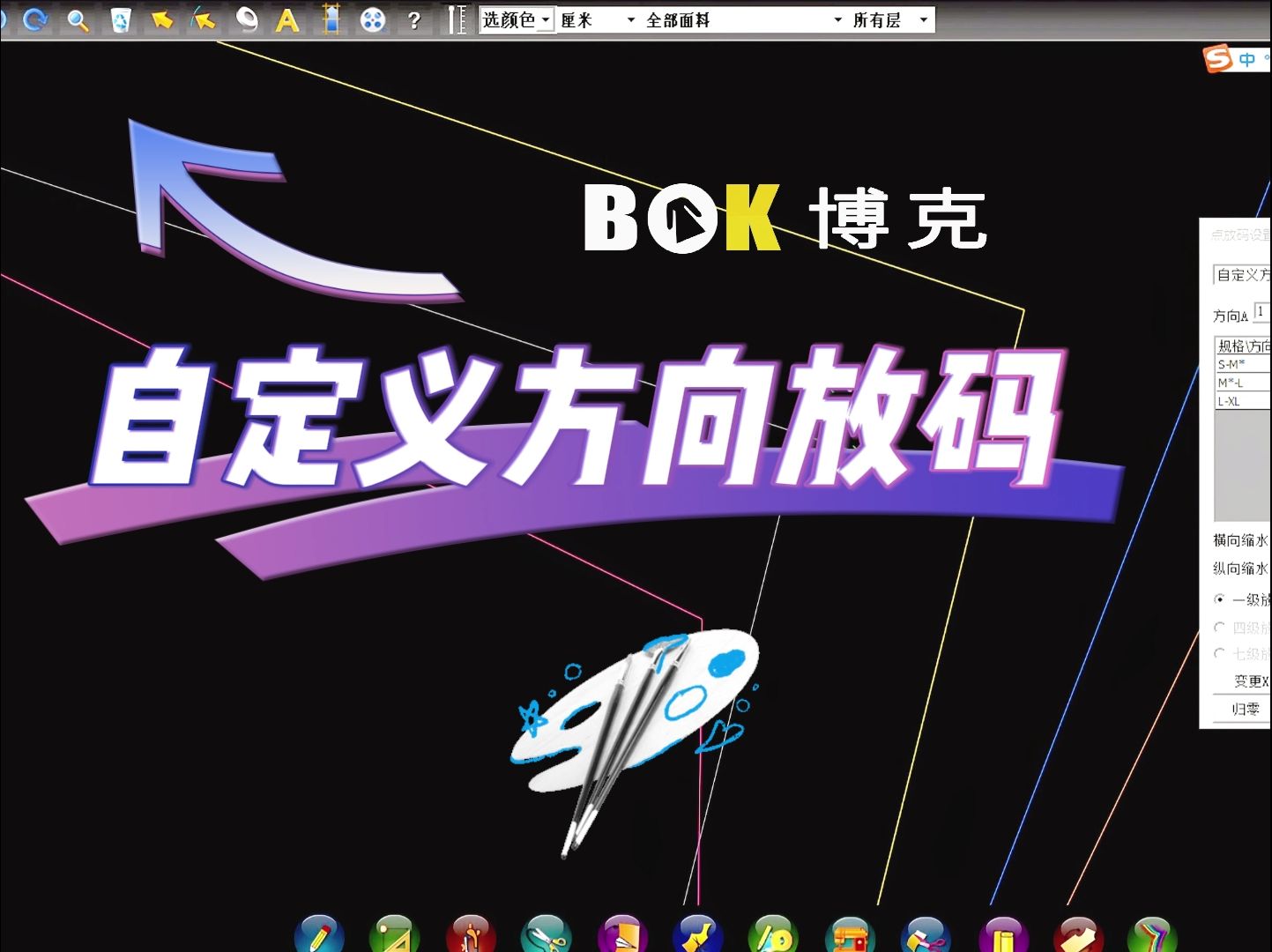This screenshot has height=952, width=1272.
Task: Click the purple pattern sheet tool button
Action: 622,934
